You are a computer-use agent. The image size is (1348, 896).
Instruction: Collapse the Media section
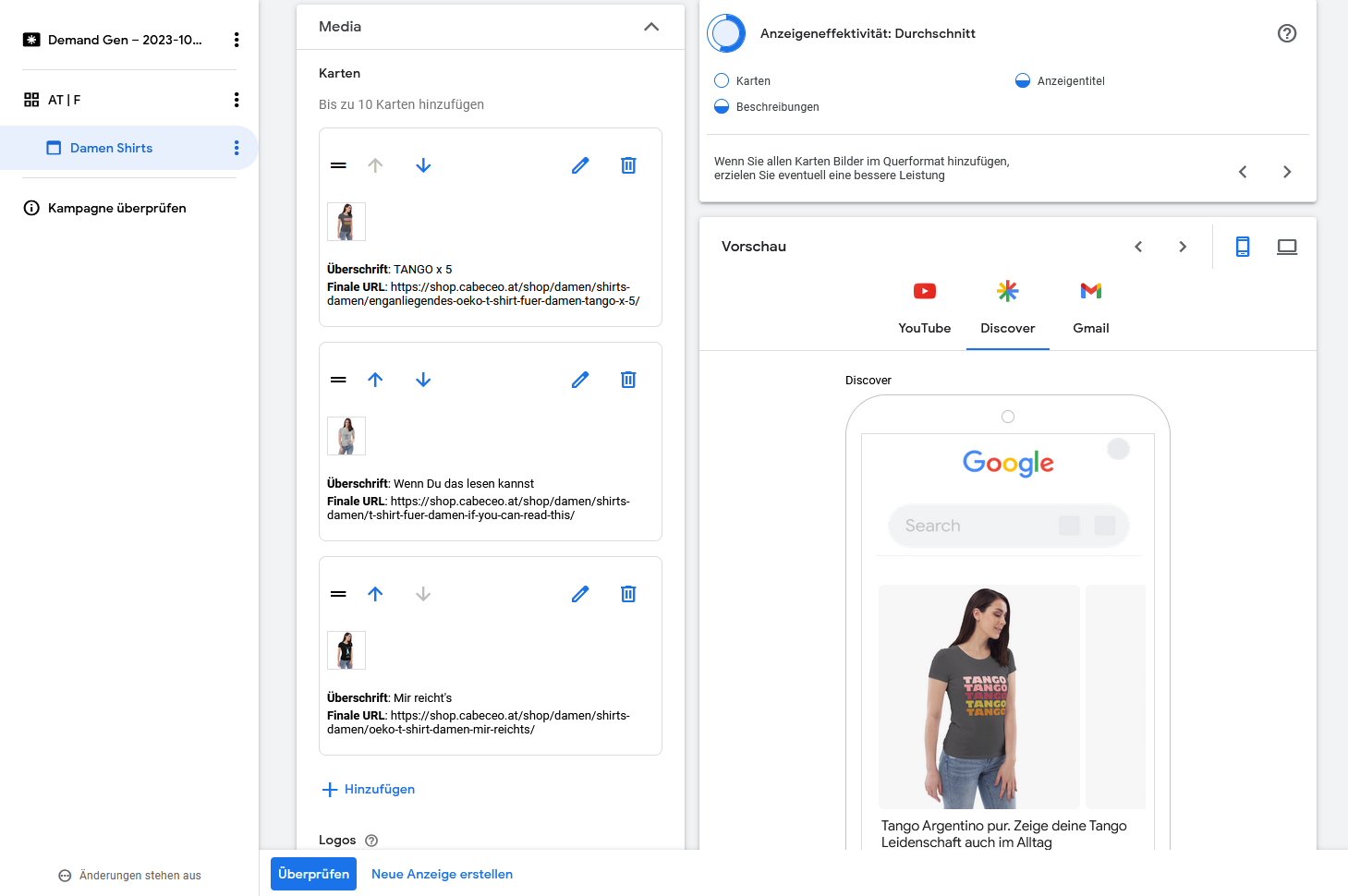[651, 27]
